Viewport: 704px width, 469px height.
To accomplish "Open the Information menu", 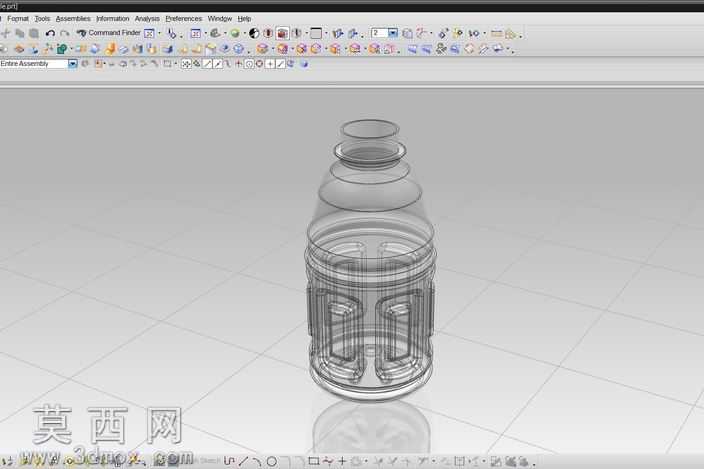I will [113, 19].
